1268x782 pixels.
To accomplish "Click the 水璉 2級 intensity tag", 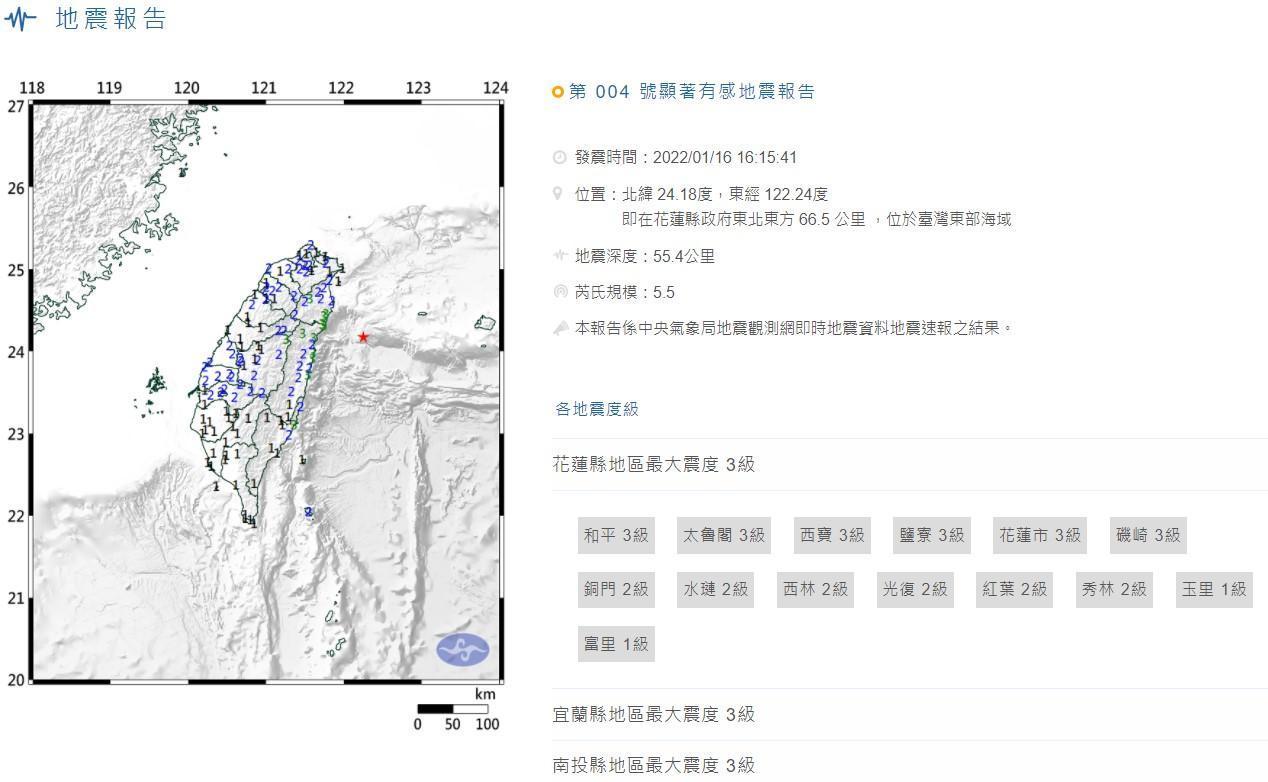I will coord(716,589).
